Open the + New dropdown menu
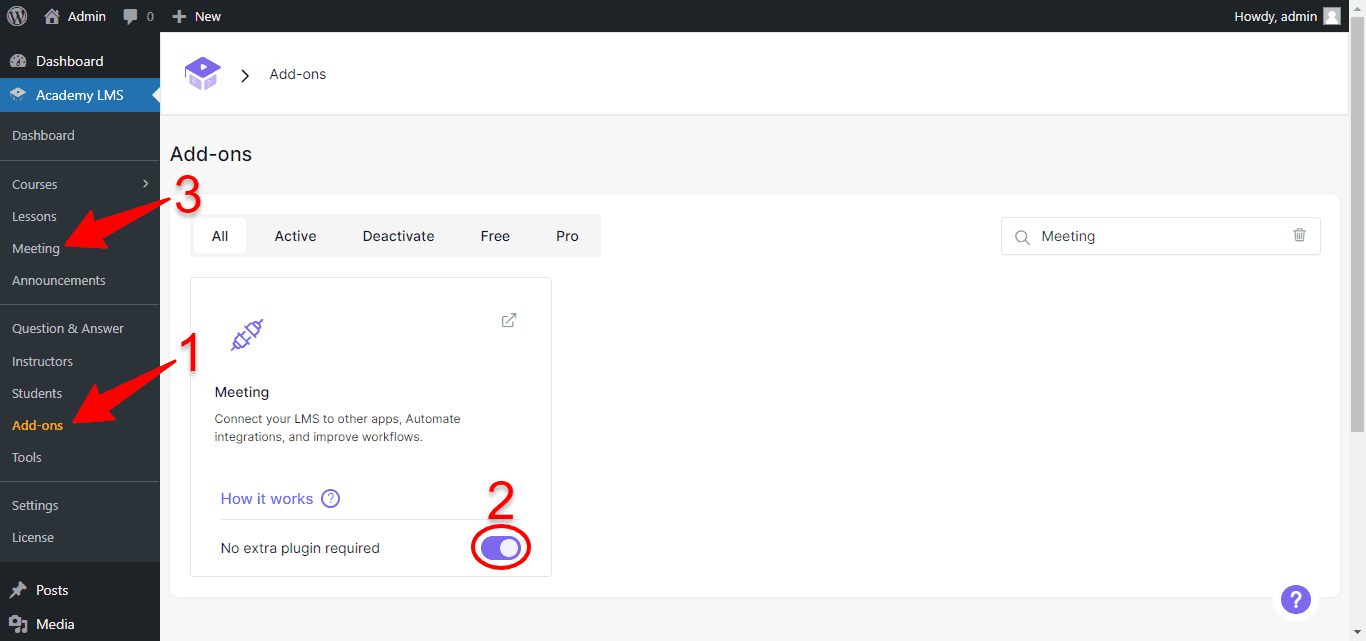Viewport: 1366px width, 641px height. [x=196, y=15]
